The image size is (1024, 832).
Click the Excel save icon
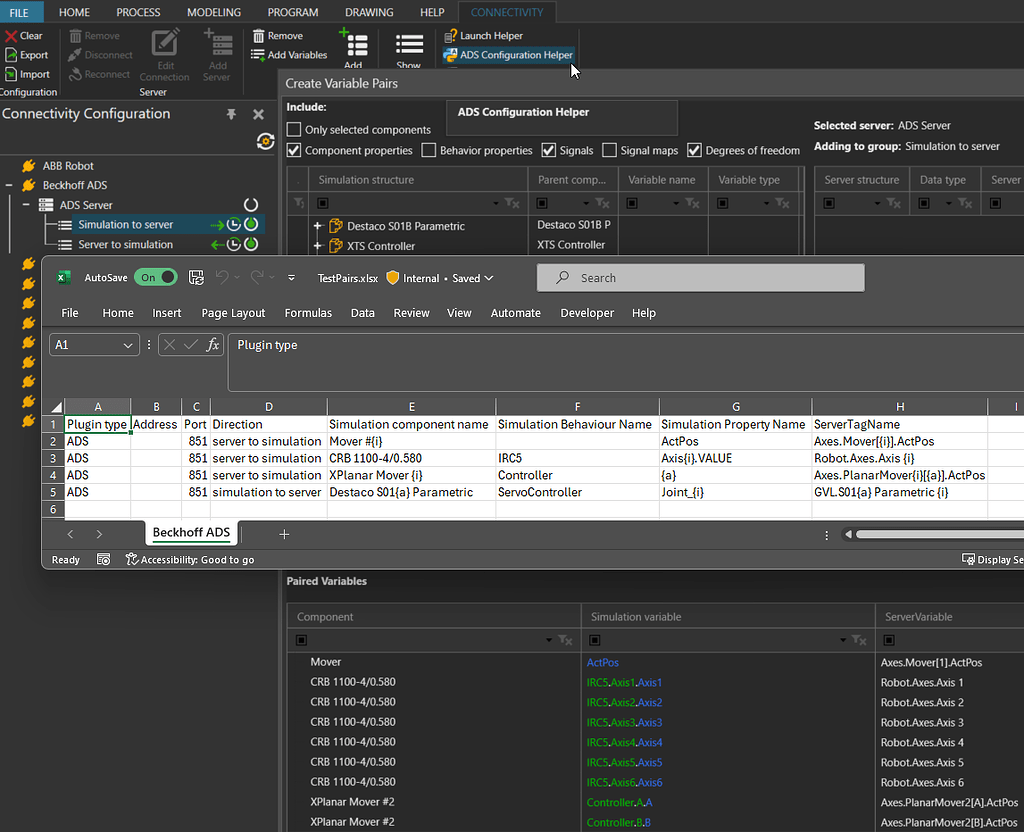click(196, 278)
